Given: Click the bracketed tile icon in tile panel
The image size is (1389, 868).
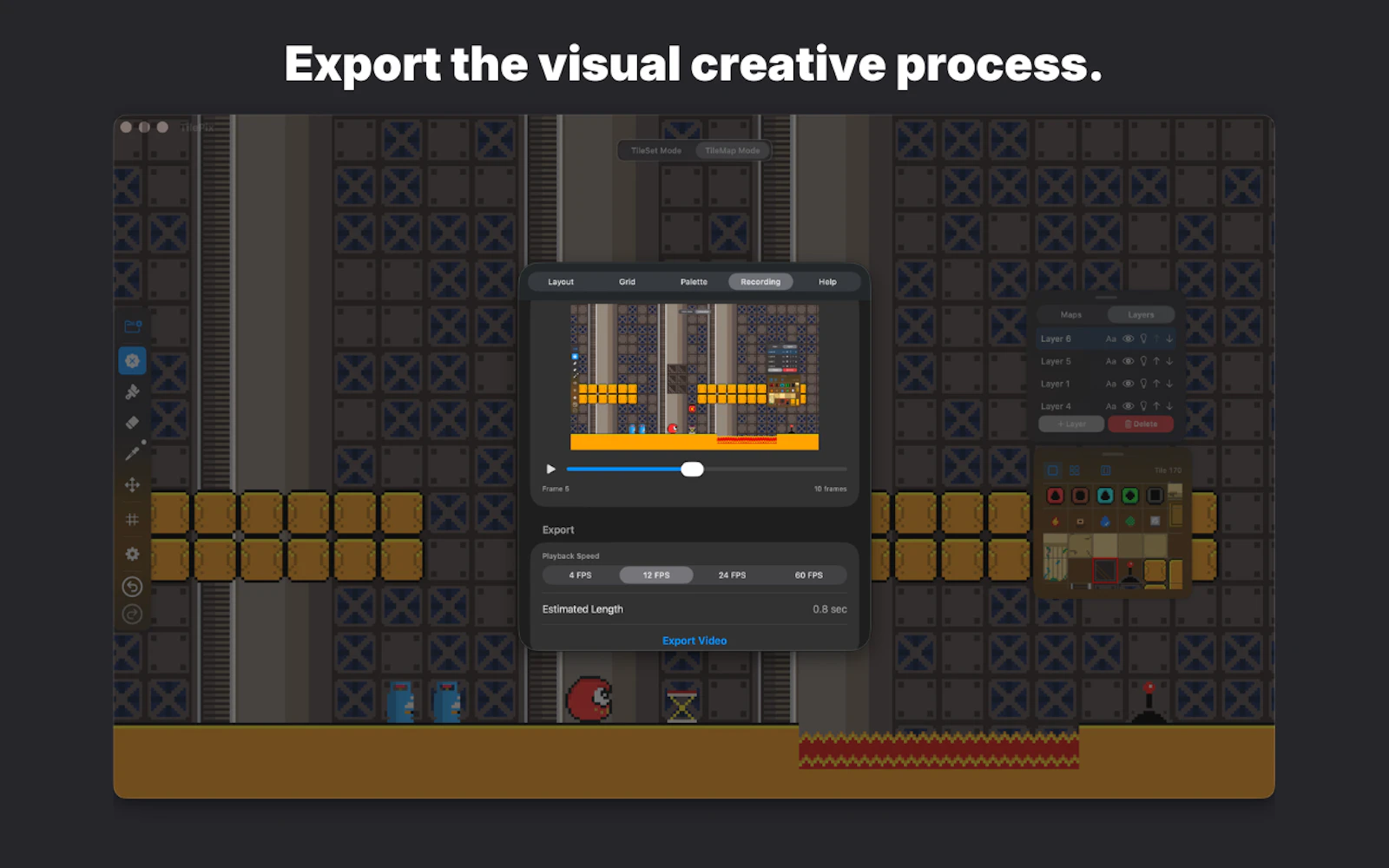Looking at the screenshot, I should pyautogui.click(x=1105, y=470).
